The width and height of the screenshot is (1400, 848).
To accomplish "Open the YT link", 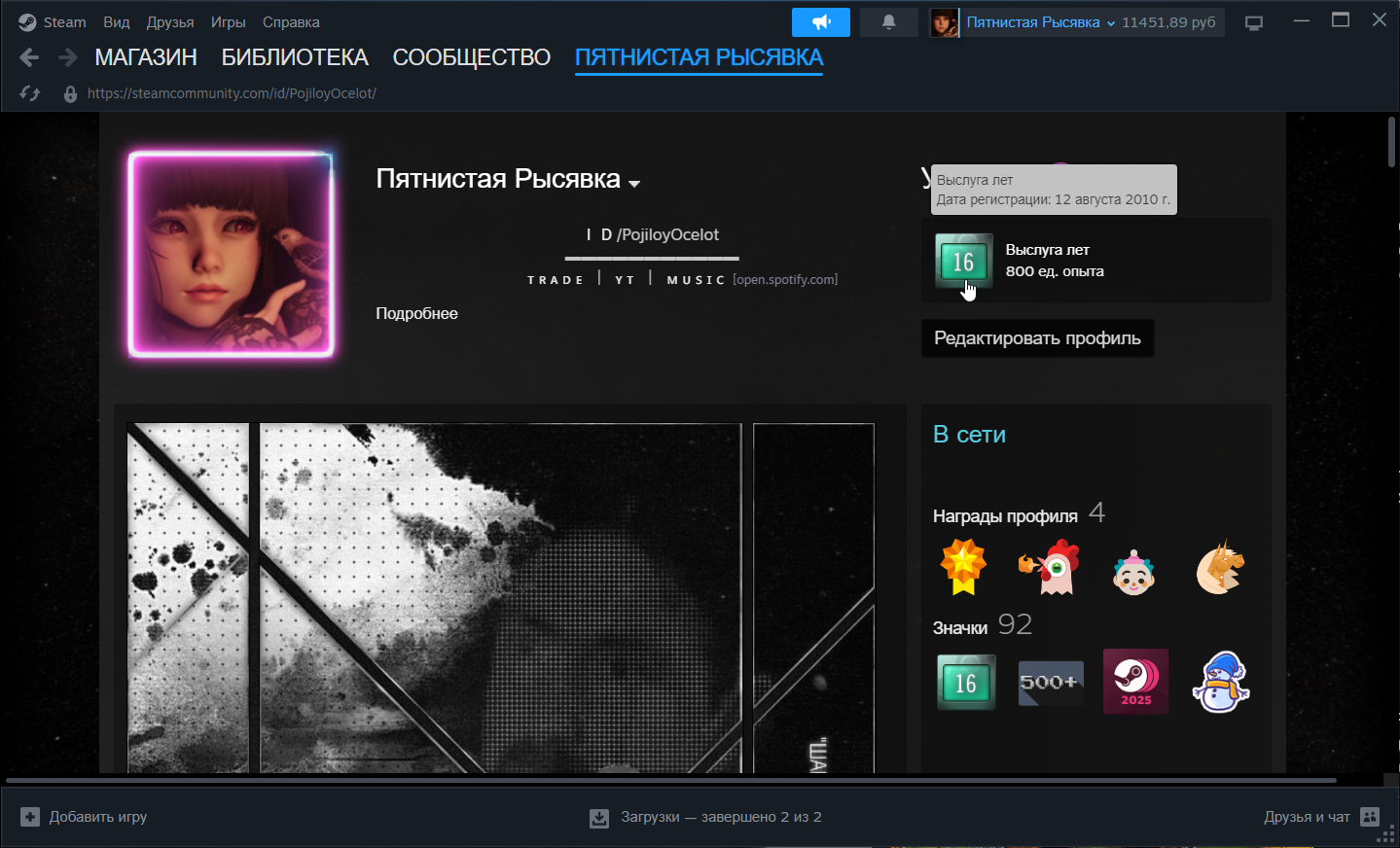I will tap(625, 280).
